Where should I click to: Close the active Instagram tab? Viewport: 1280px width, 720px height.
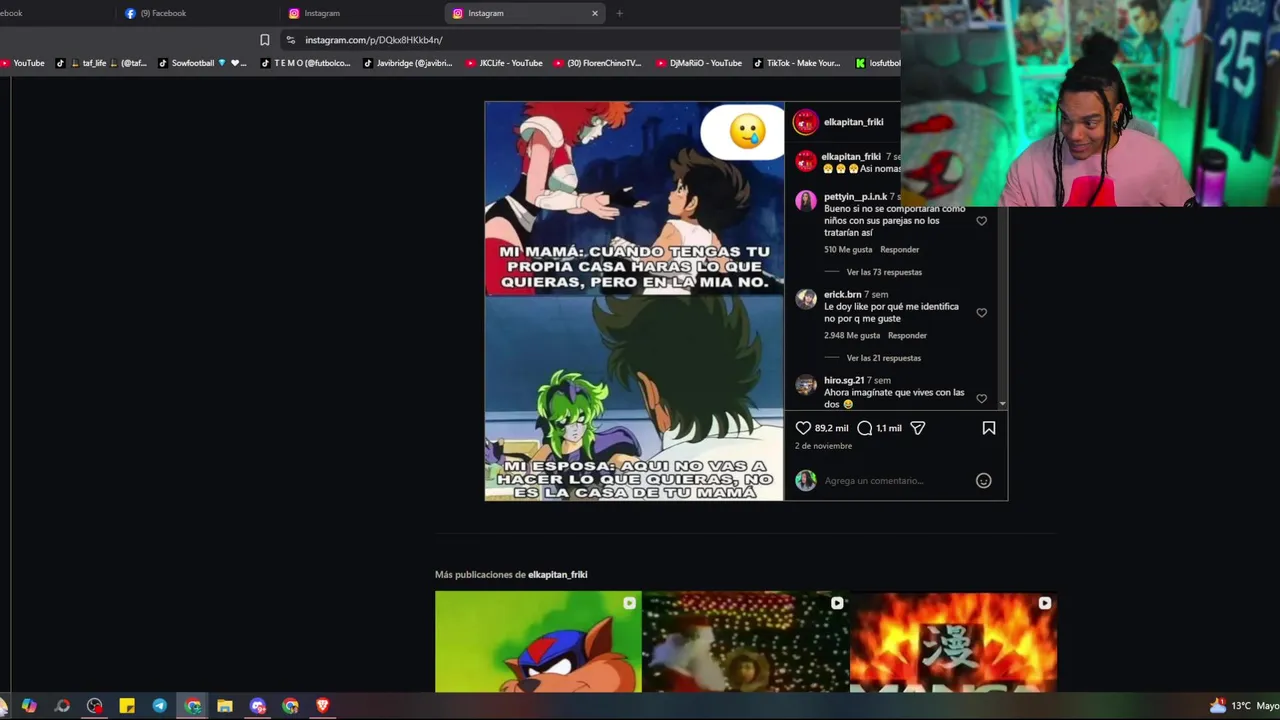tap(595, 13)
